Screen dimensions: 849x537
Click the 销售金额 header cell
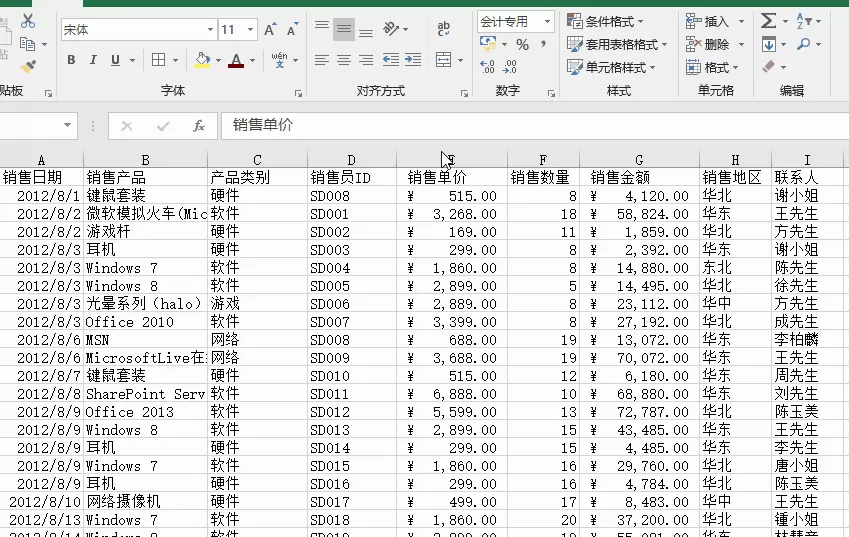coord(639,177)
